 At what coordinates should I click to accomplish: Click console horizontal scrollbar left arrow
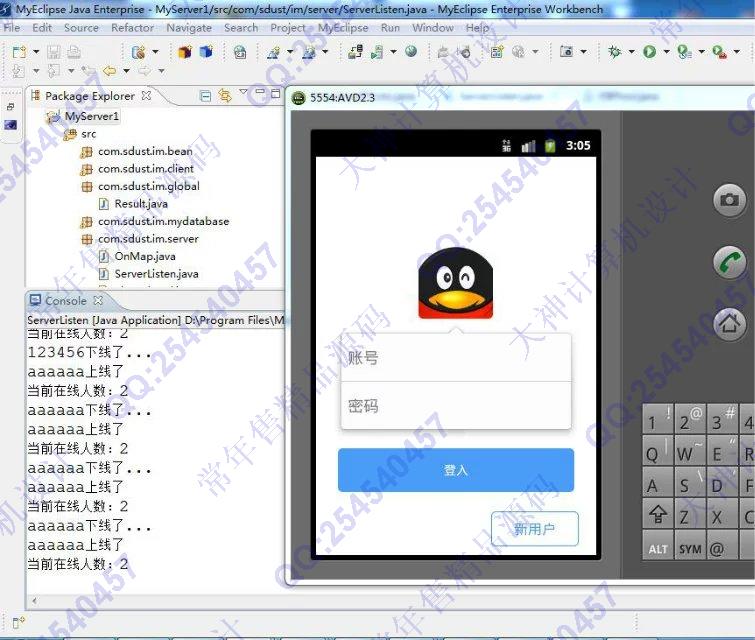coord(34,601)
